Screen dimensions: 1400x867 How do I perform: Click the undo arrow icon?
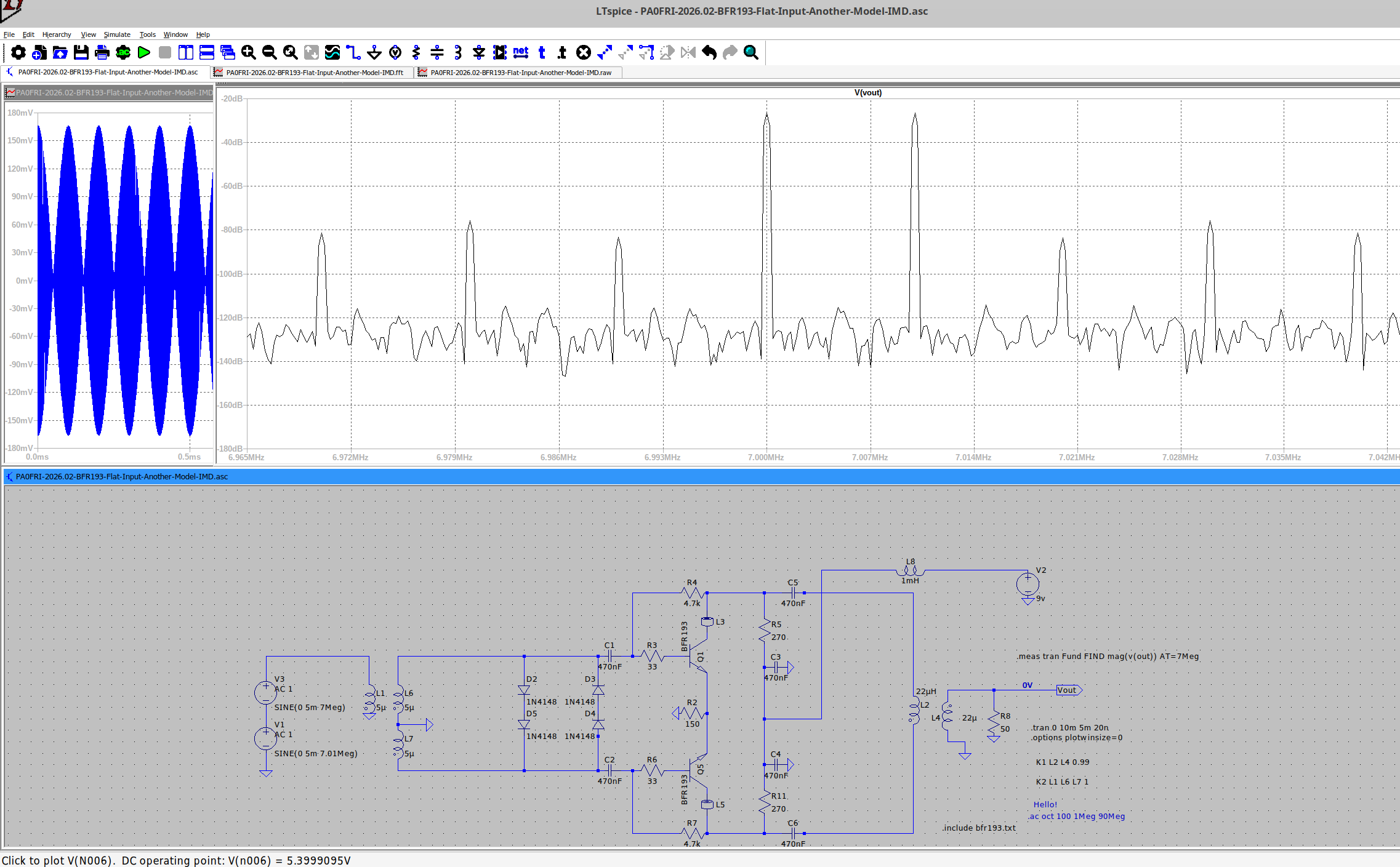(x=709, y=53)
